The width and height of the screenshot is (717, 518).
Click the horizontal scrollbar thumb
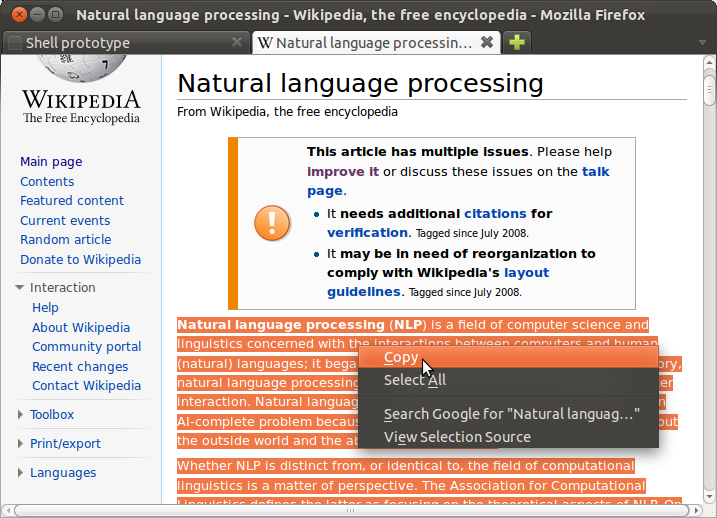[351, 510]
